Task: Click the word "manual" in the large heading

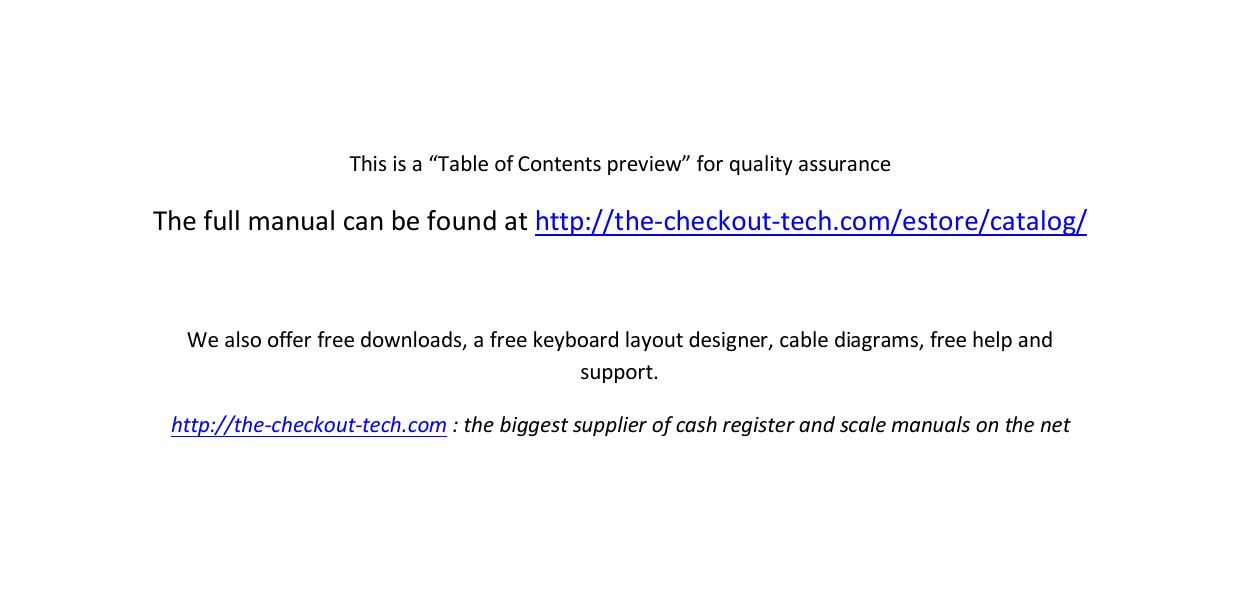Action: pyautogui.click(x=291, y=221)
